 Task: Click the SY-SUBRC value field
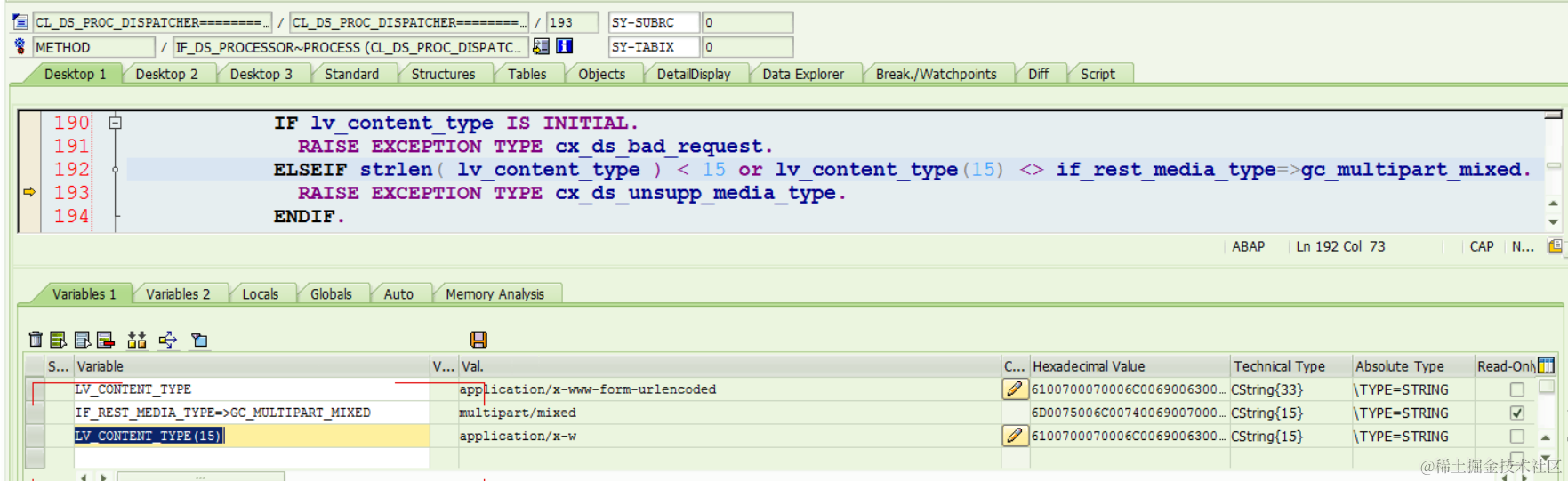coord(747,22)
